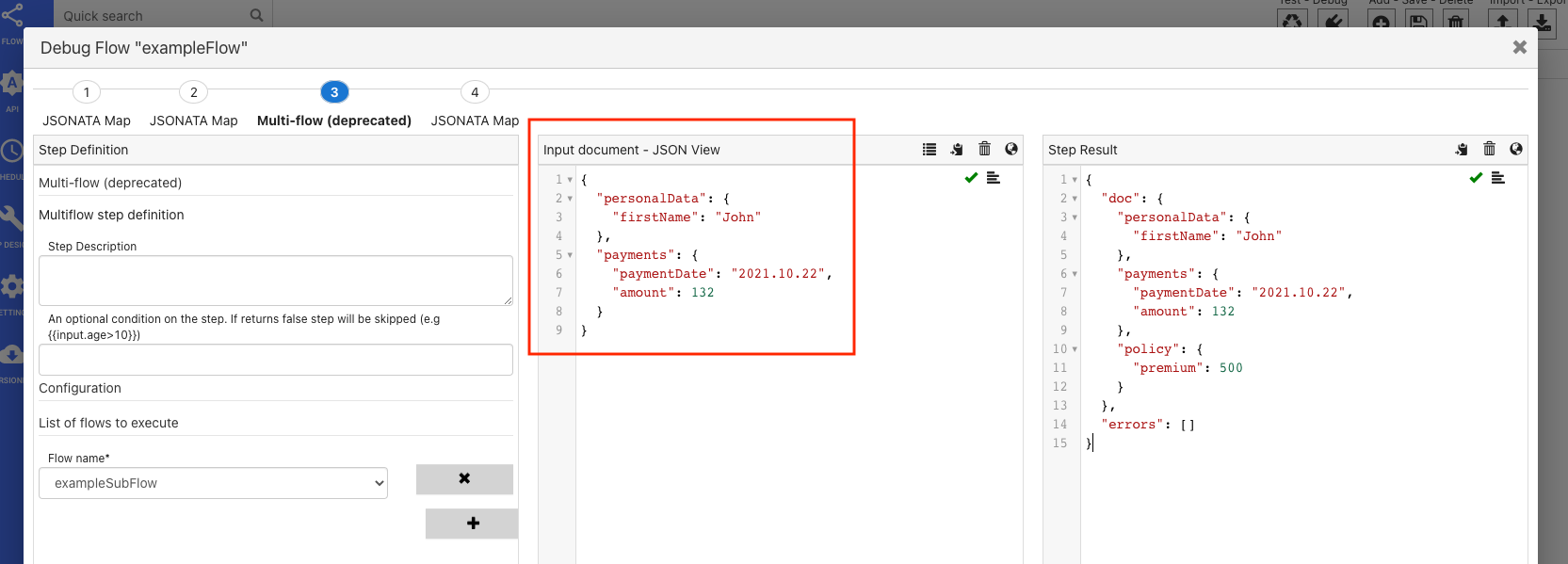The image size is (1568, 564).
Task: Close the Debug Flow dialog
Action: coord(1519,47)
